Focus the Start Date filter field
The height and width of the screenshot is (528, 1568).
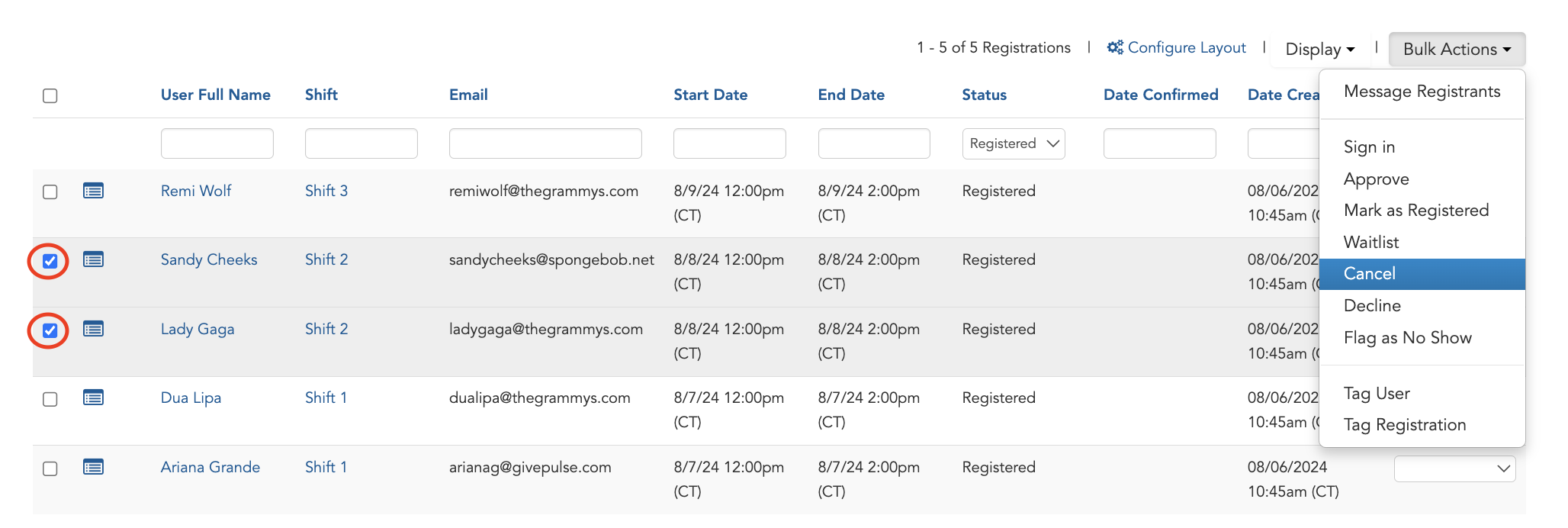pyautogui.click(x=730, y=143)
